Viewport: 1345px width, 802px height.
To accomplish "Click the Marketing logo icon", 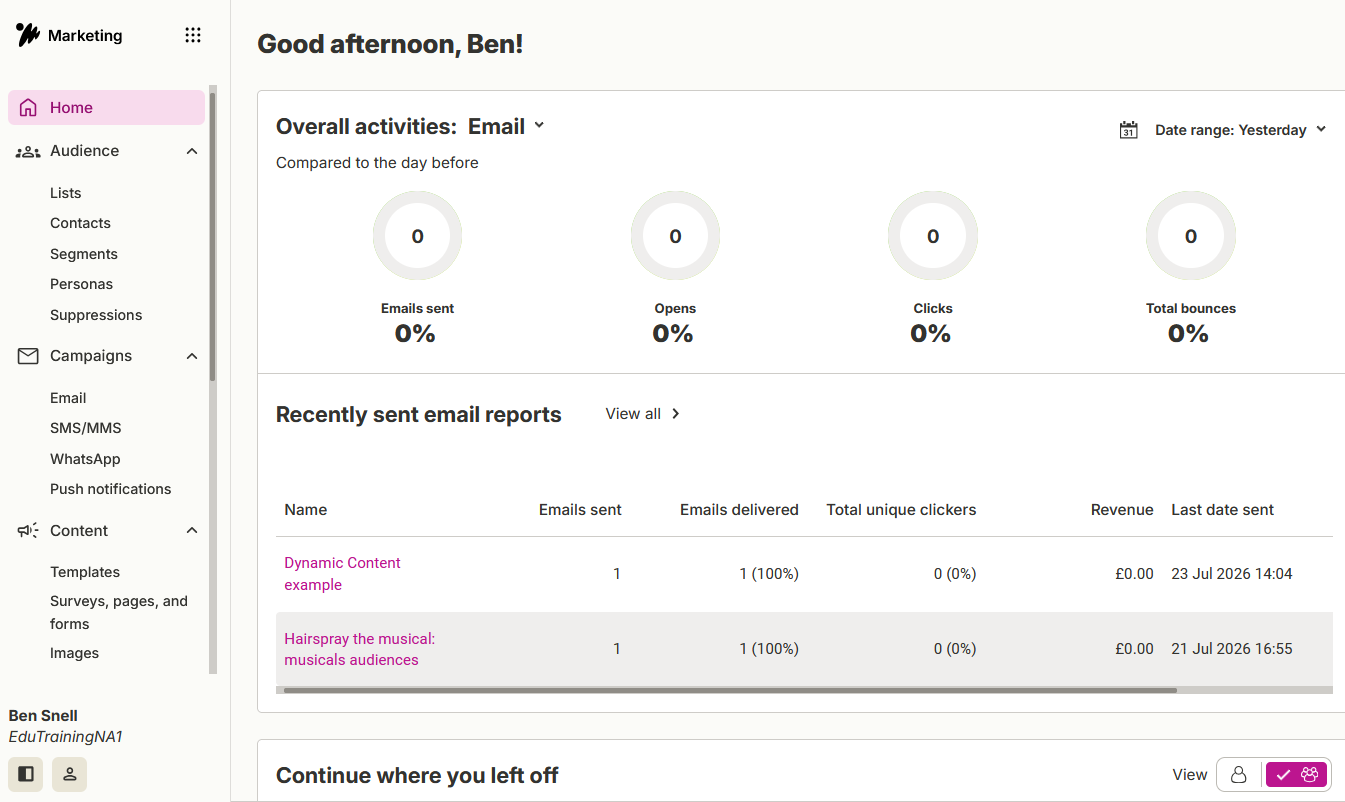I will tap(27, 35).
